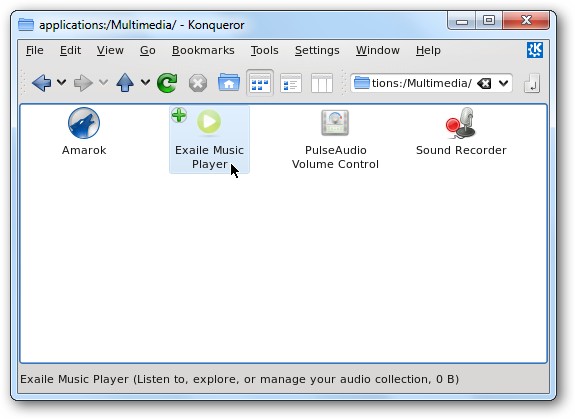Screen dimensions: 575x419
Task: Minimize the Konqueror window
Action: click(x=462, y=21)
